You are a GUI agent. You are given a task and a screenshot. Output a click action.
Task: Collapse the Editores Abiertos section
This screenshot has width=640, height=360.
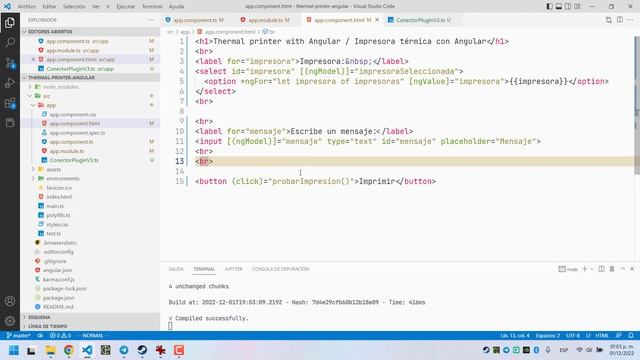[x=91, y=31]
